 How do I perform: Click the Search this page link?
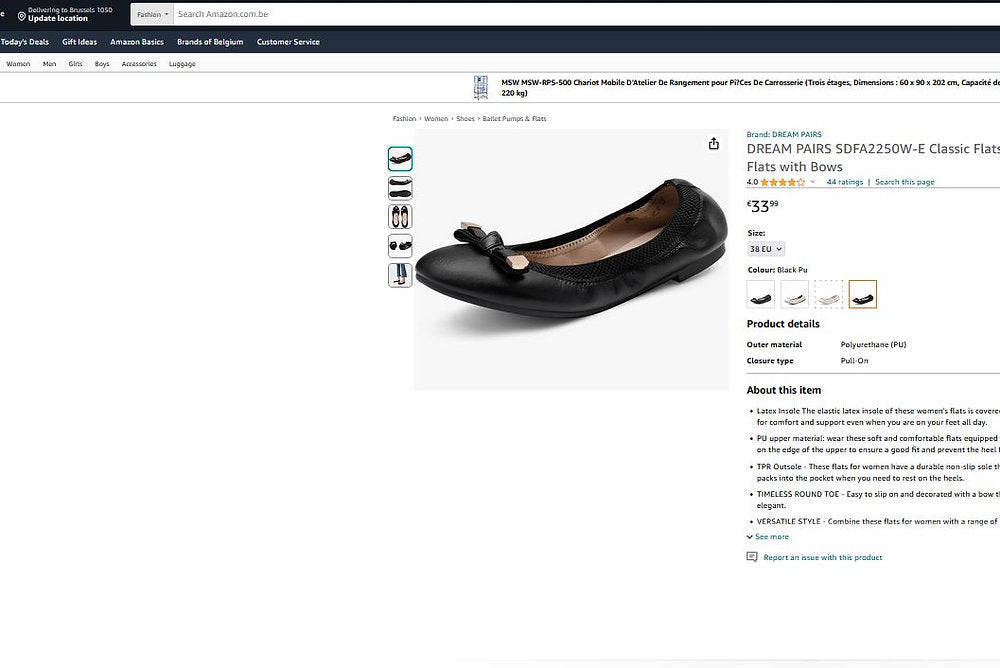pos(904,181)
